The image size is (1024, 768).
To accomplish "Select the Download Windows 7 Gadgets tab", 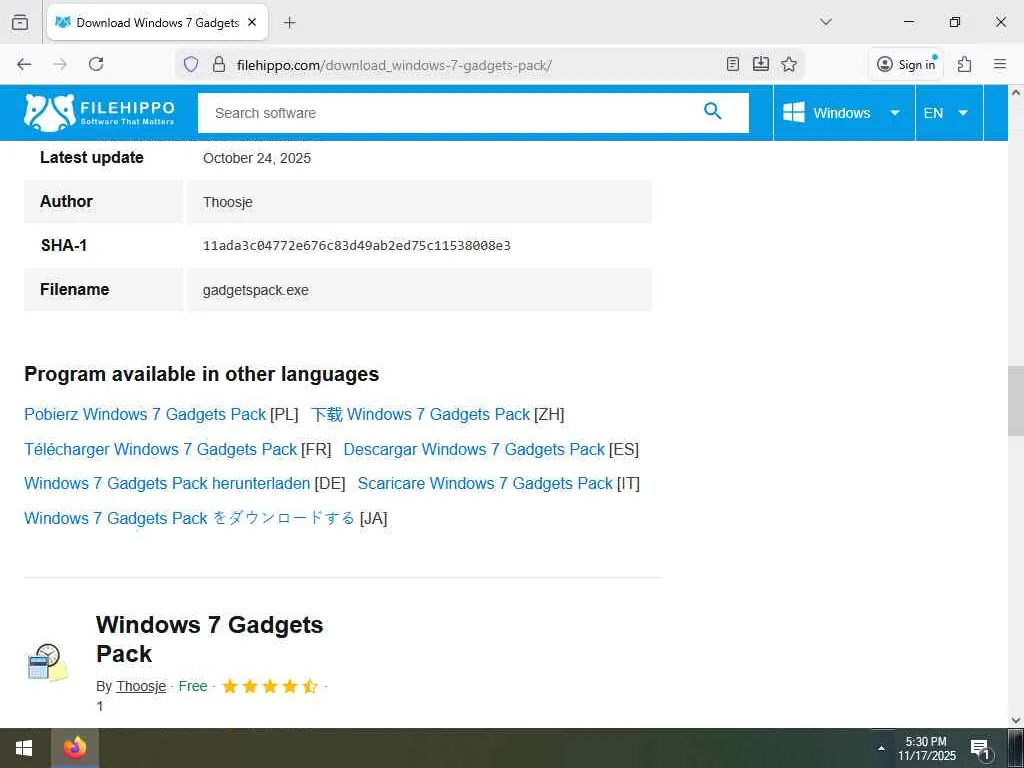I will (157, 22).
